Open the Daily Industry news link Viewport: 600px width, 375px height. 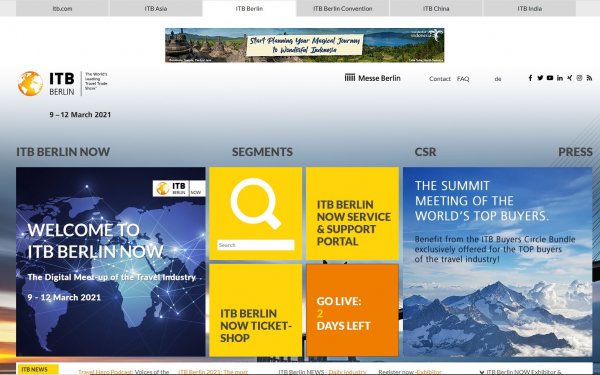coord(347,372)
